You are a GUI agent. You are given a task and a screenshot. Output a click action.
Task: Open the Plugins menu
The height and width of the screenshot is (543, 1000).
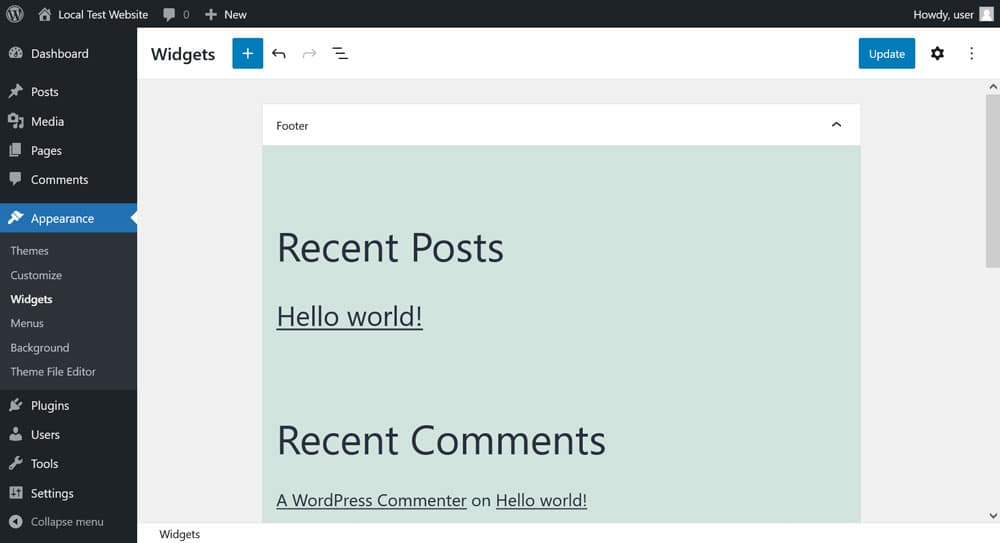pyautogui.click(x=50, y=406)
